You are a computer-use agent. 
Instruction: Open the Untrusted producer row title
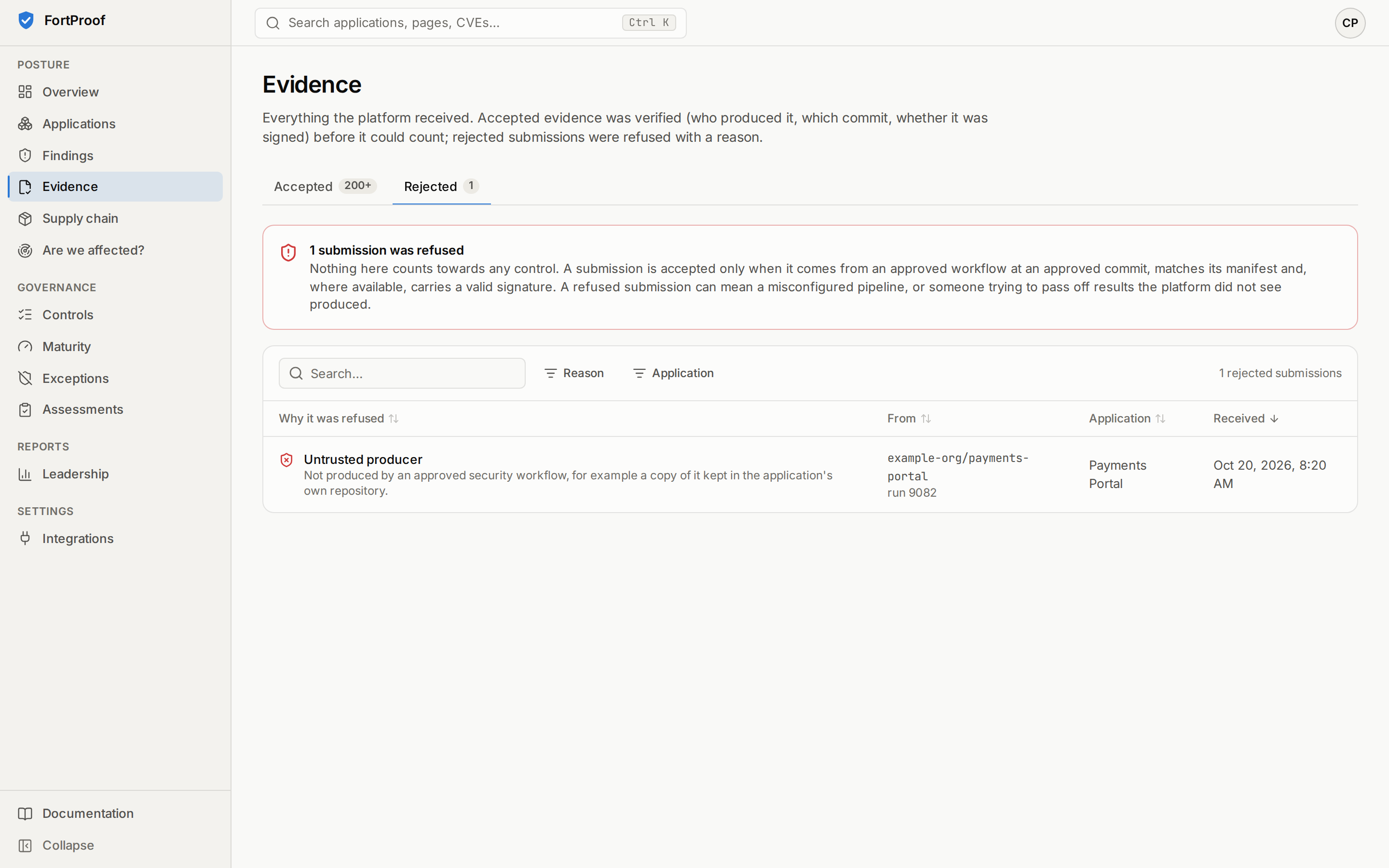tap(363, 460)
